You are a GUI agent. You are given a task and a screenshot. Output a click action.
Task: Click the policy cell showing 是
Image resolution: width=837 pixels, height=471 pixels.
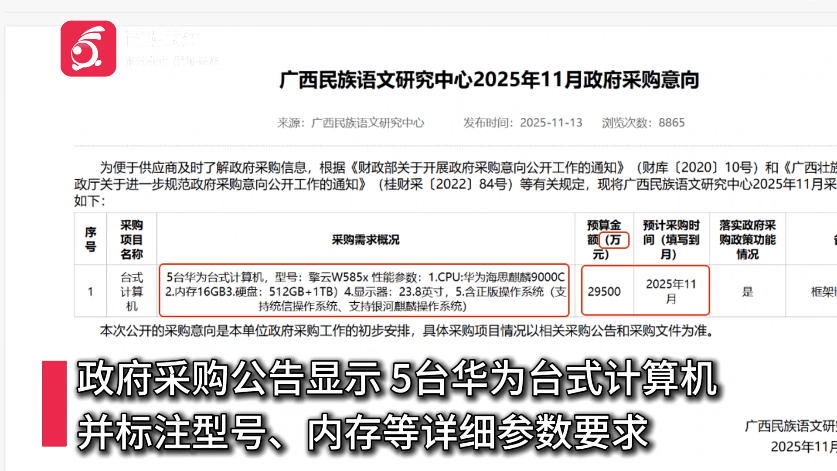(747, 291)
